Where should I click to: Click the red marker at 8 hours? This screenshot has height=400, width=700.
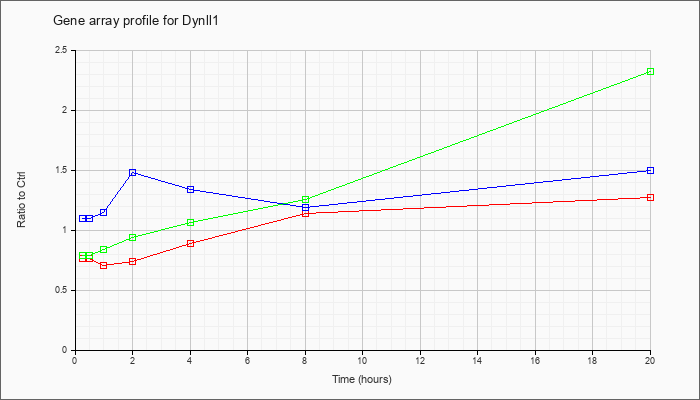tap(305, 214)
